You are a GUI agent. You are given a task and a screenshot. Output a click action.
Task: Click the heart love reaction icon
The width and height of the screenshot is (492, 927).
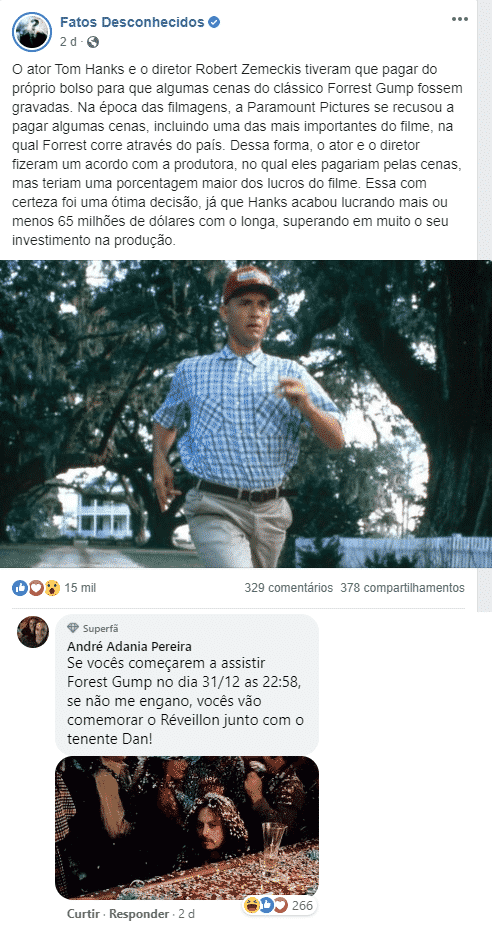point(36,588)
